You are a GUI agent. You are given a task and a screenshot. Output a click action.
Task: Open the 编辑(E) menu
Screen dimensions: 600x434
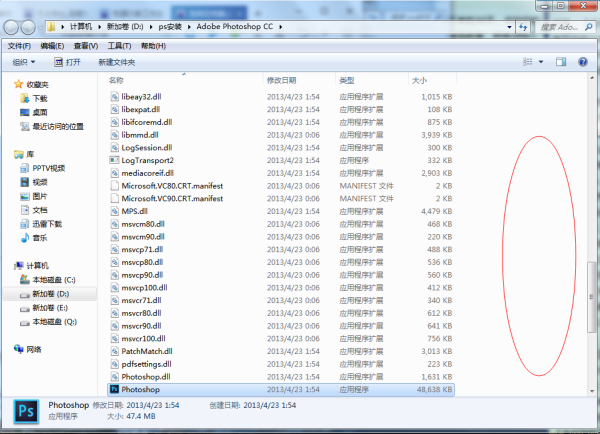click(x=52, y=46)
